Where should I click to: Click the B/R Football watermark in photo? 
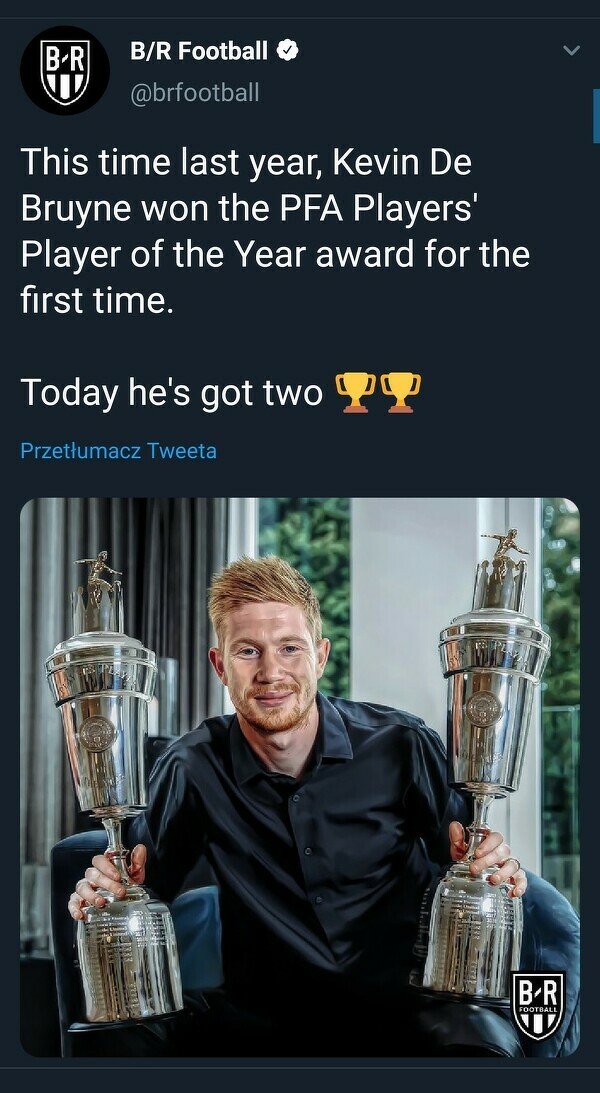tap(538, 1007)
